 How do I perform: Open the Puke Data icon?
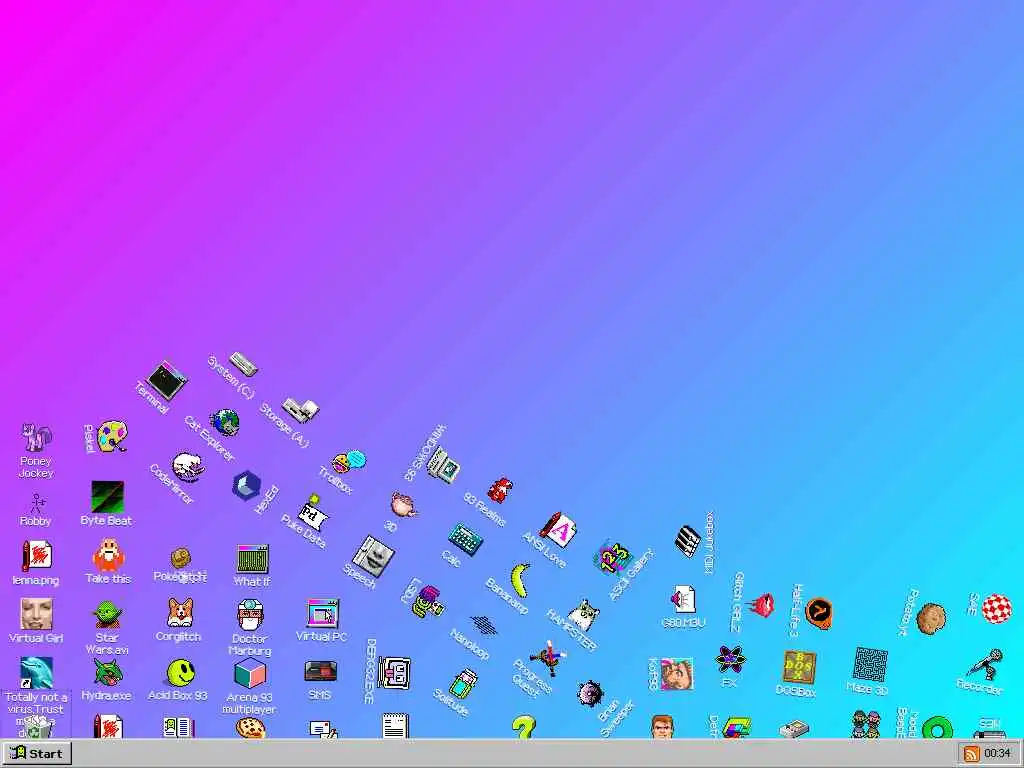pos(313,514)
